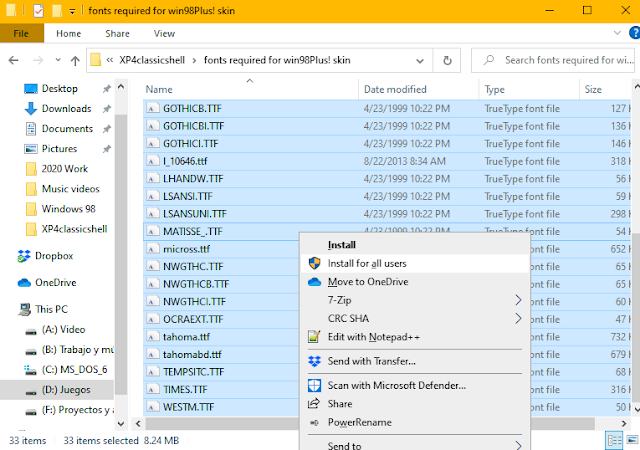Expand the ribbon with the chevron
This screenshot has height=450, width=640.
coord(617,33)
